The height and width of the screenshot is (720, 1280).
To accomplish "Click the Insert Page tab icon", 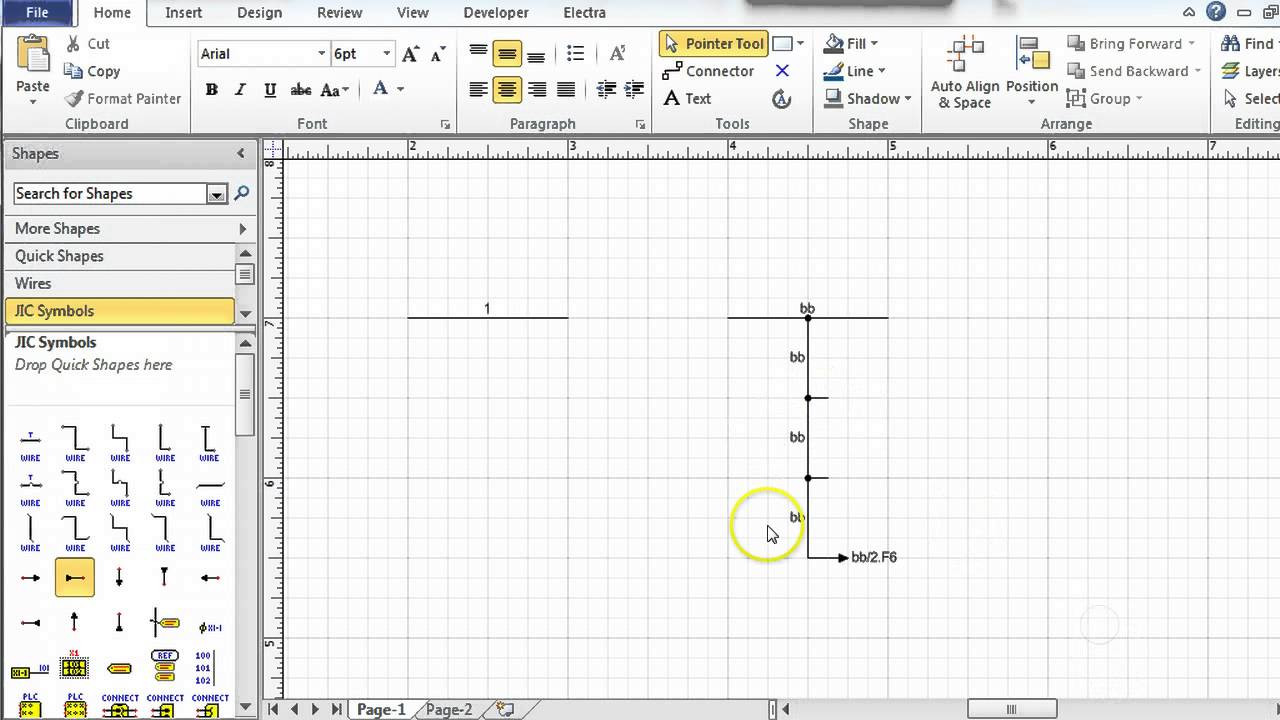I will click(x=506, y=709).
